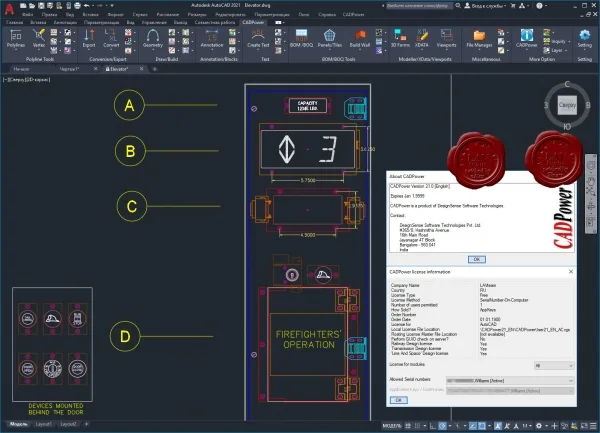The height and width of the screenshot is (433, 600).
Task: Click the Undo arrow icon
Action: [87, 6]
